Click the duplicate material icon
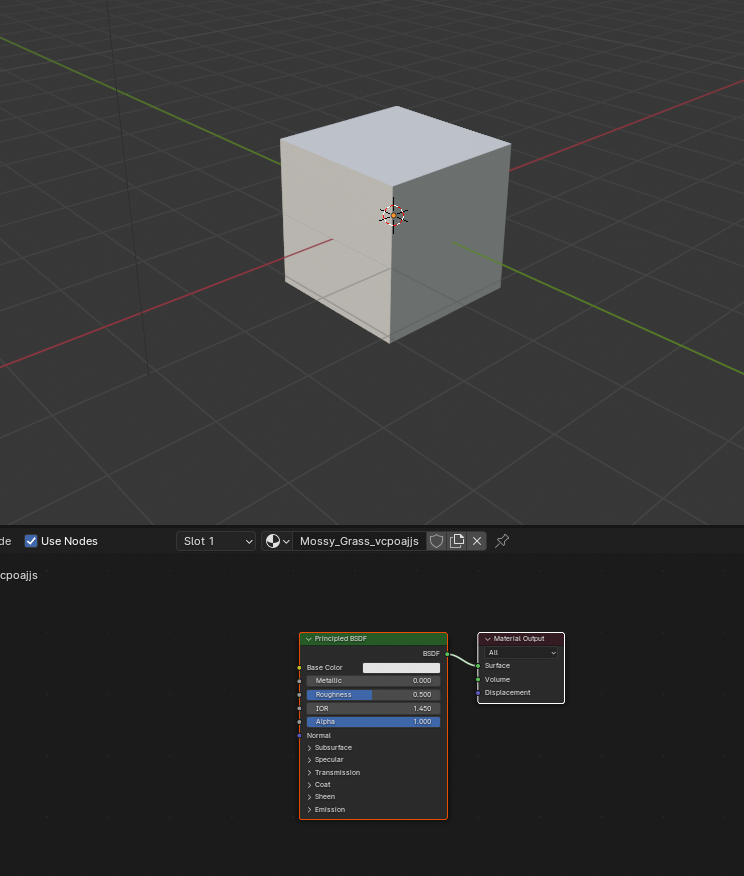Screen dimensions: 744x876 tap(457, 541)
